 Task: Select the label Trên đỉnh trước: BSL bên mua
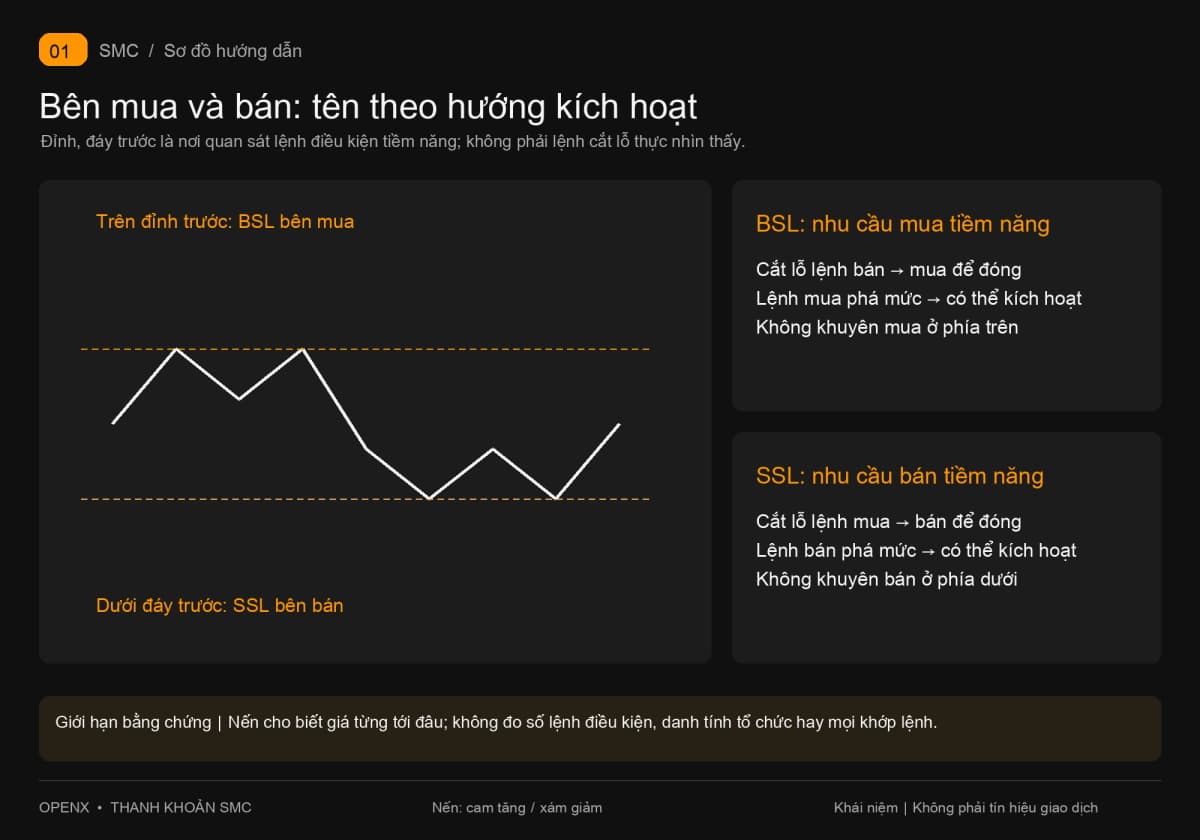point(225,221)
